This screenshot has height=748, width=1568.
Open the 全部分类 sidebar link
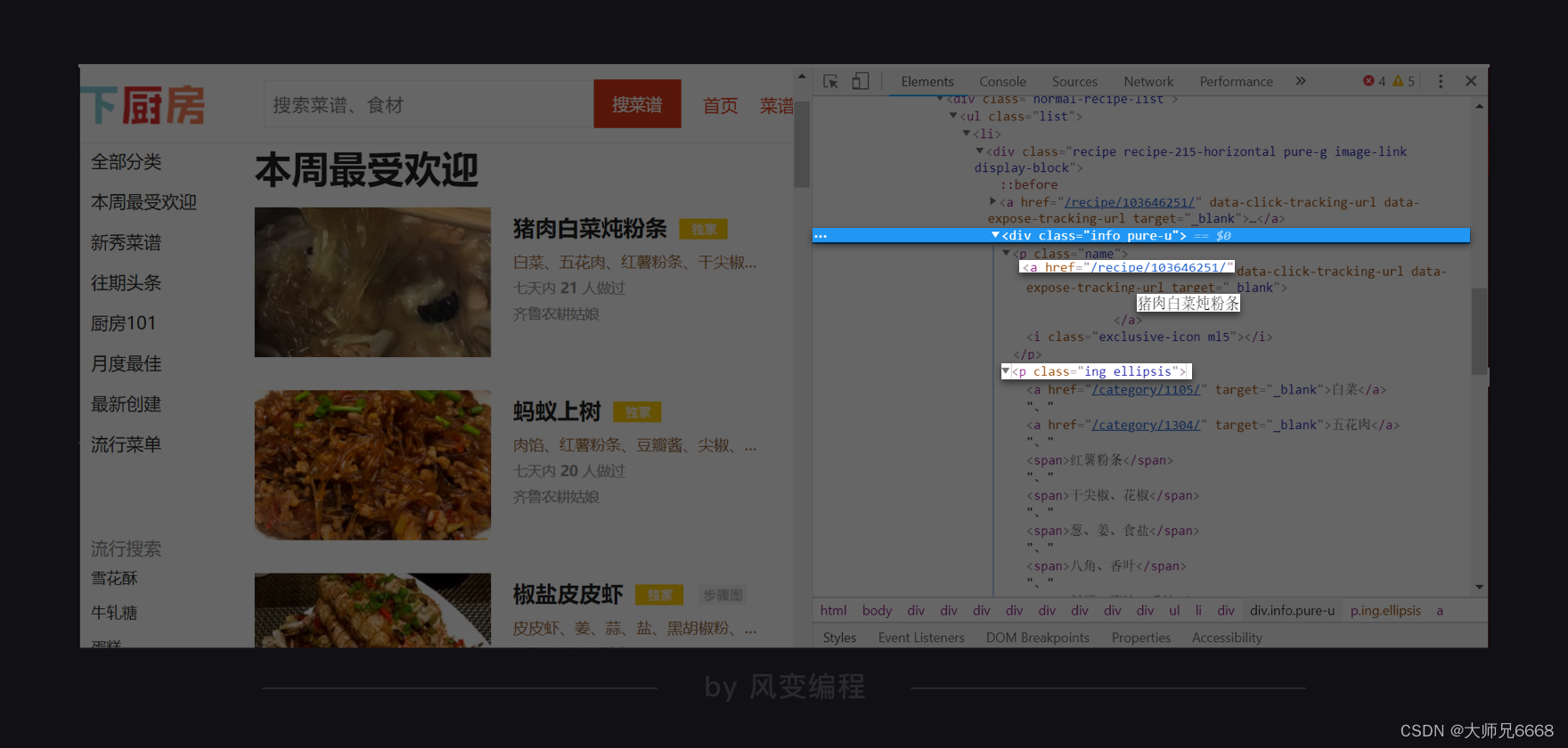tap(126, 162)
